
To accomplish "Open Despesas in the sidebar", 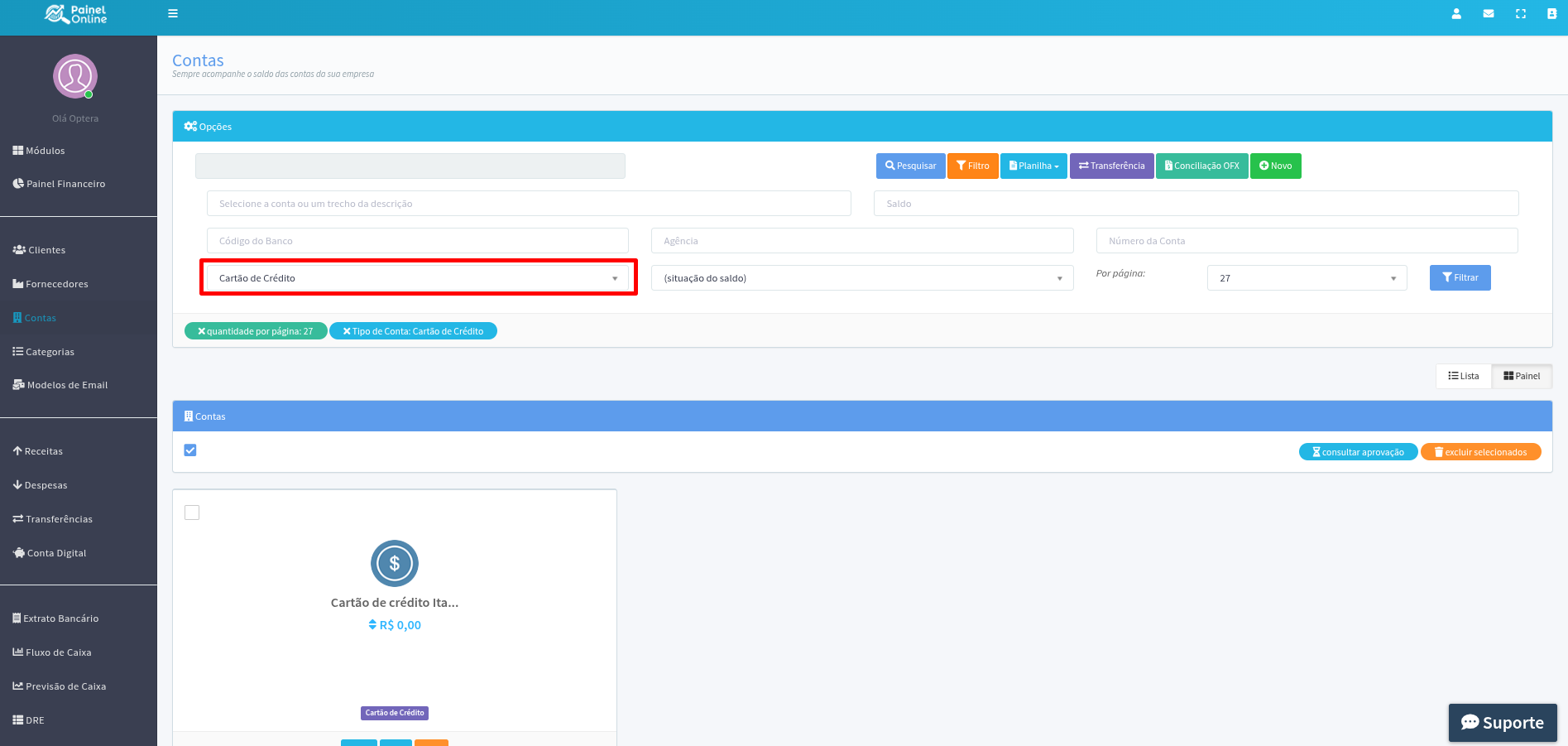I will 46,485.
